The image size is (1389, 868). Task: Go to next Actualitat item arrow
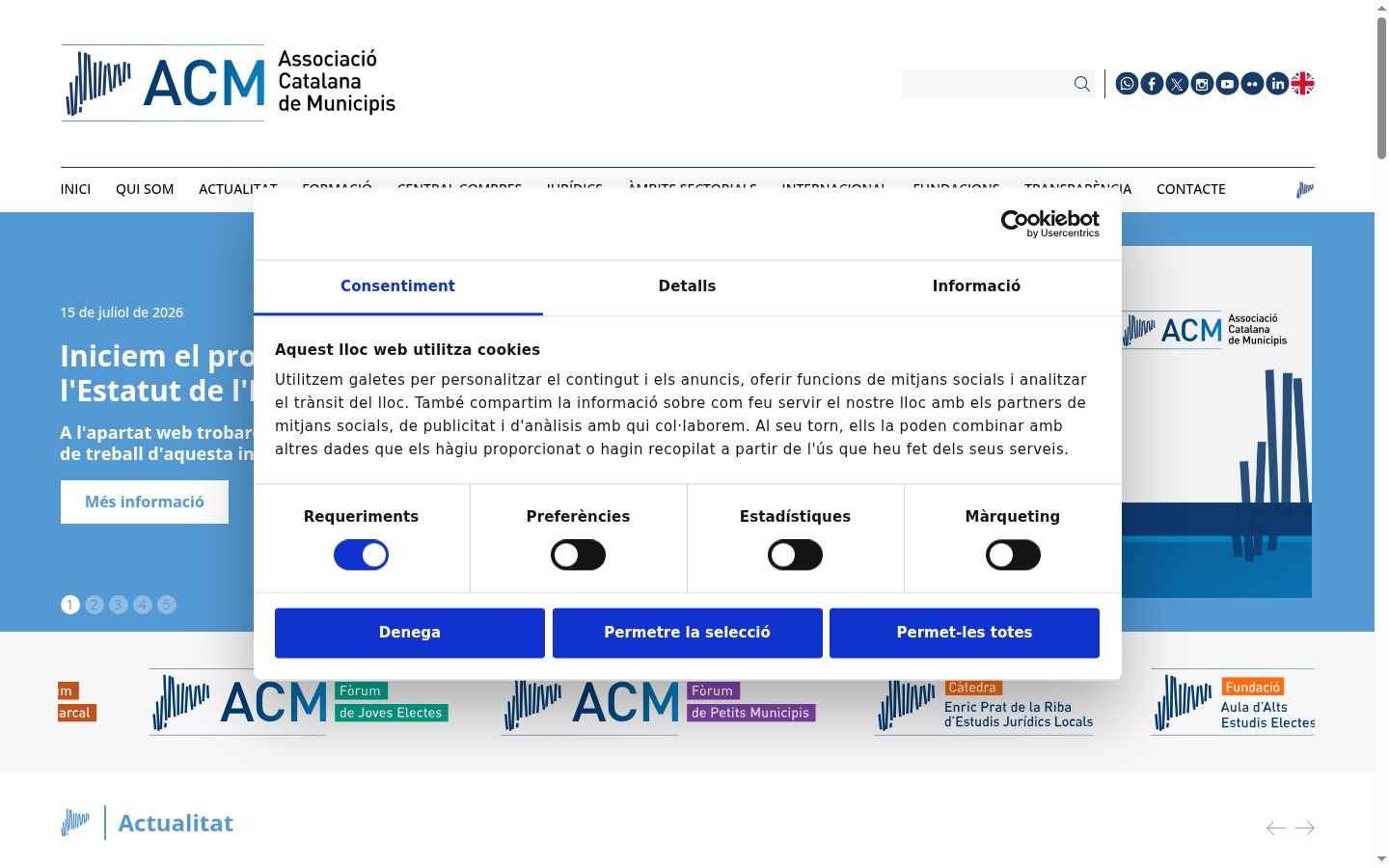1304,827
